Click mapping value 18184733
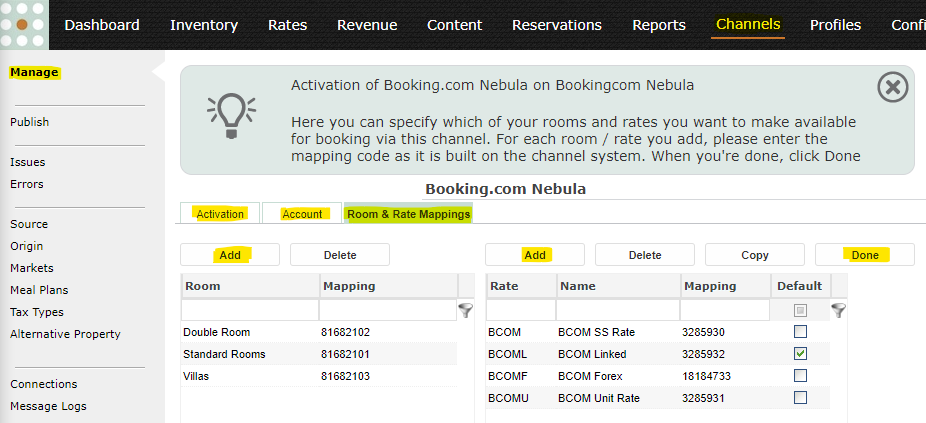 (706, 376)
